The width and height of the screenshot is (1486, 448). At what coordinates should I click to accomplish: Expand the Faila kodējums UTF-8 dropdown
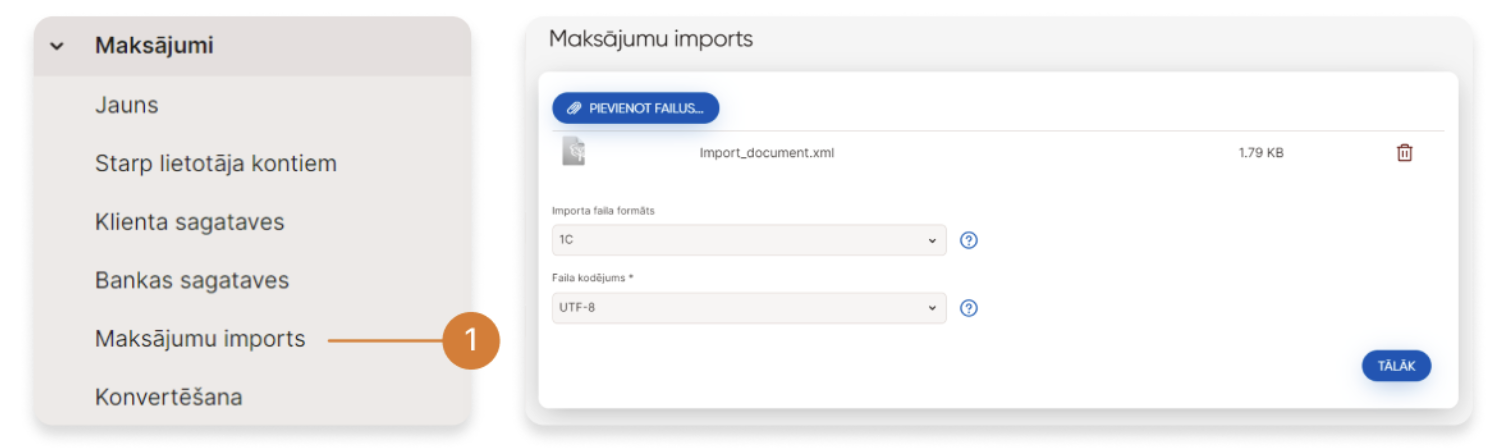[x=748, y=308]
